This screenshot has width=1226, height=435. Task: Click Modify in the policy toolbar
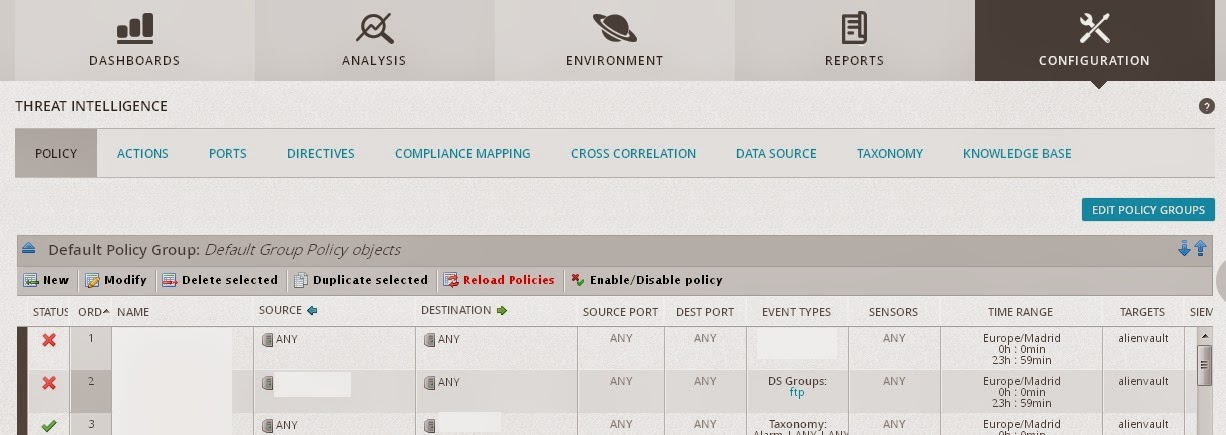116,280
